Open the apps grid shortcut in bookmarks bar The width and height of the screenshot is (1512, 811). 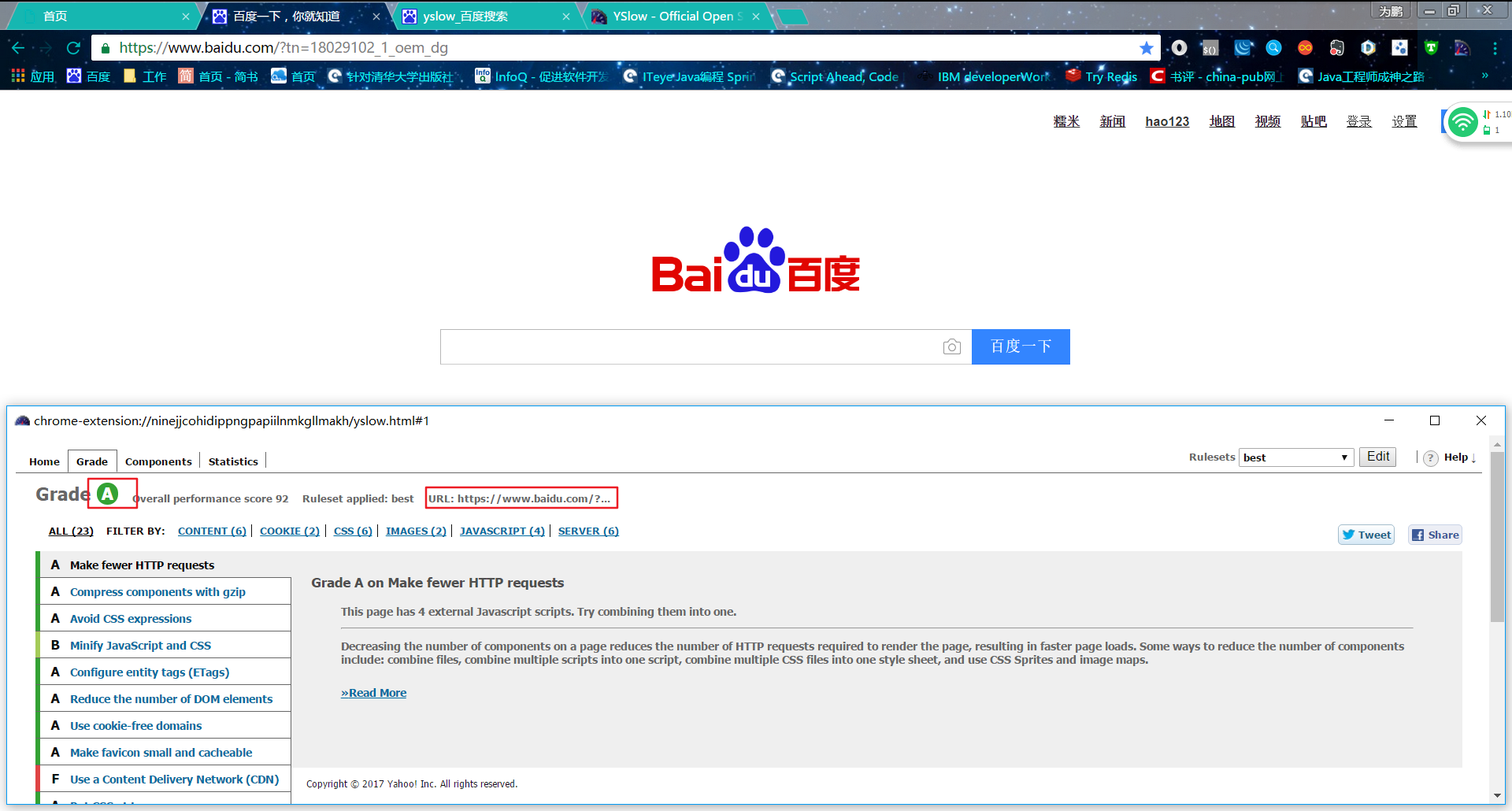click(x=32, y=76)
